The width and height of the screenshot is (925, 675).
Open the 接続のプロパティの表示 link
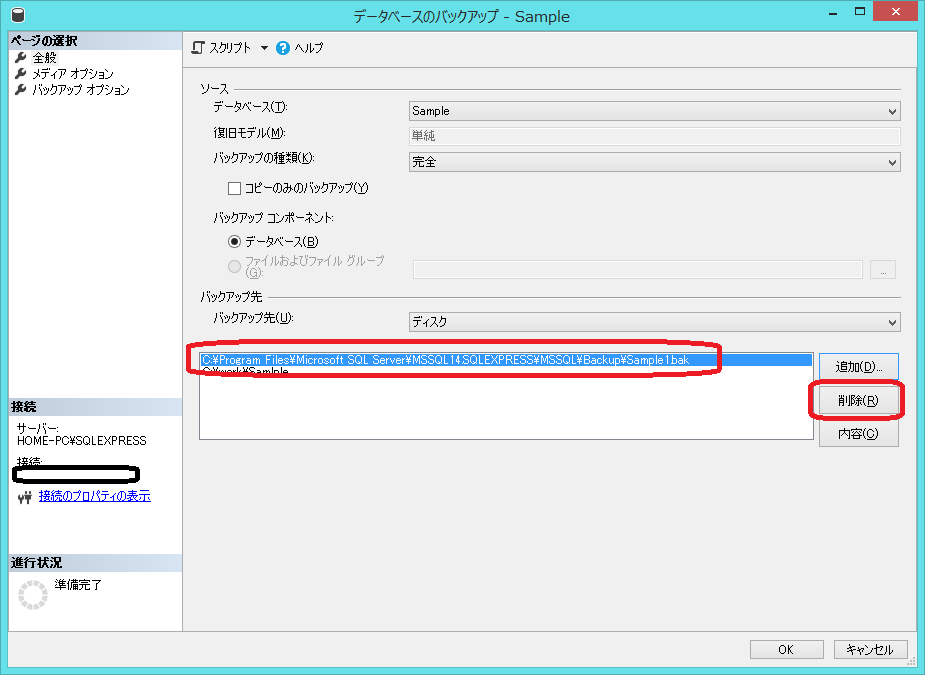coord(94,496)
